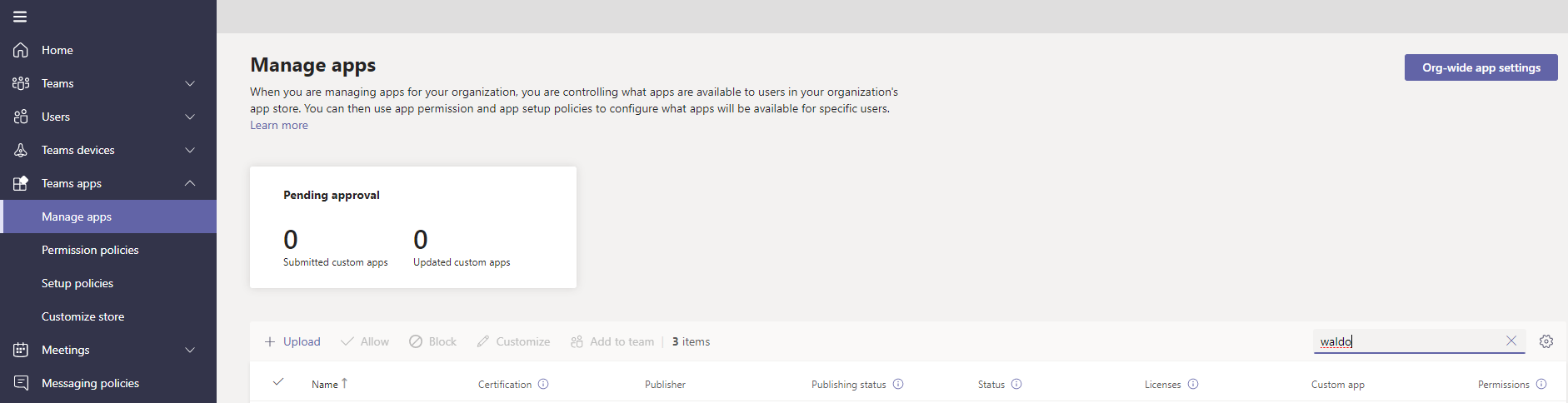Click the Licenses info icon
This screenshot has height=403, width=1568.
tap(1193, 384)
